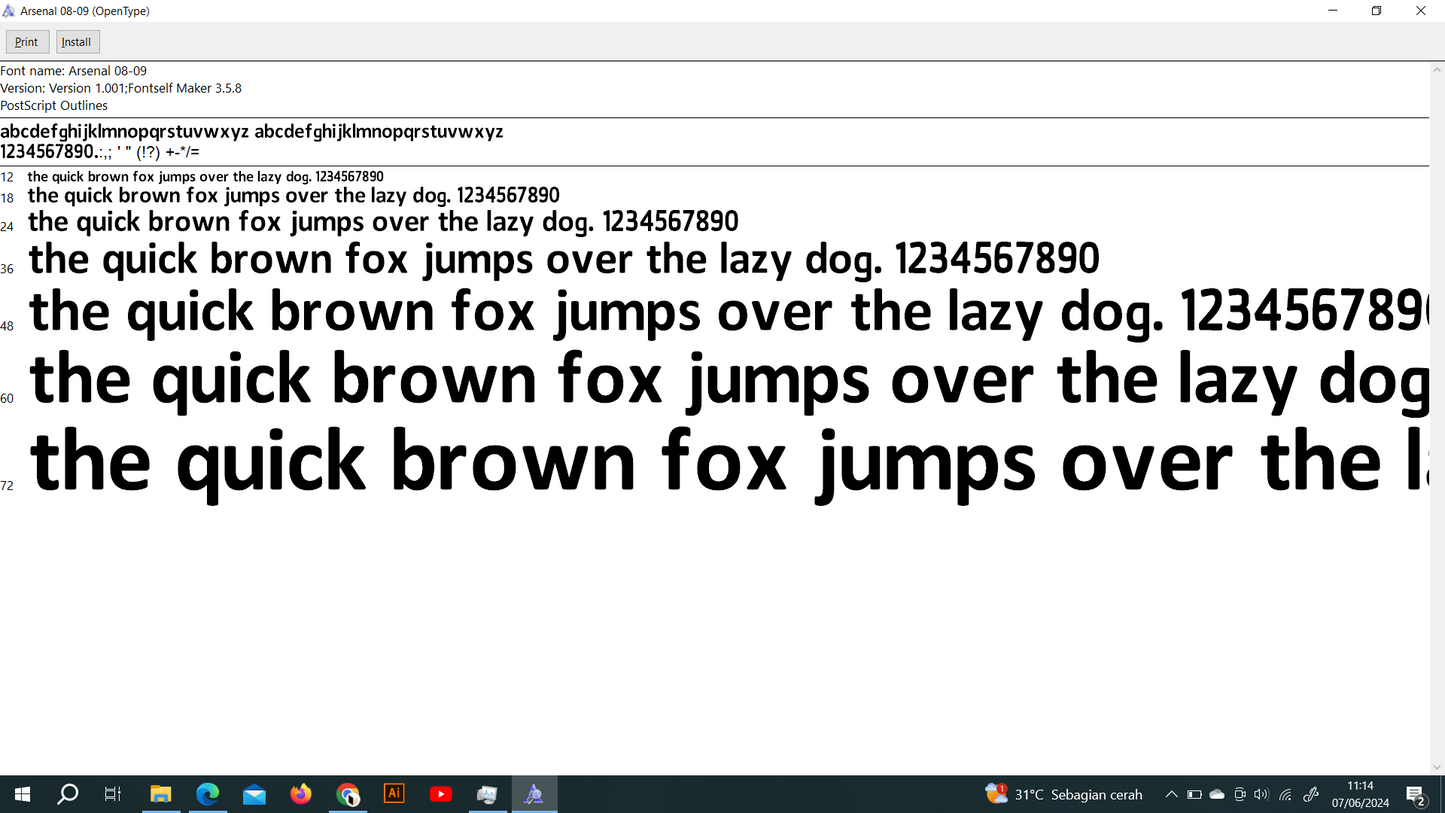Install the Arsenal 08-09 font

point(76,41)
